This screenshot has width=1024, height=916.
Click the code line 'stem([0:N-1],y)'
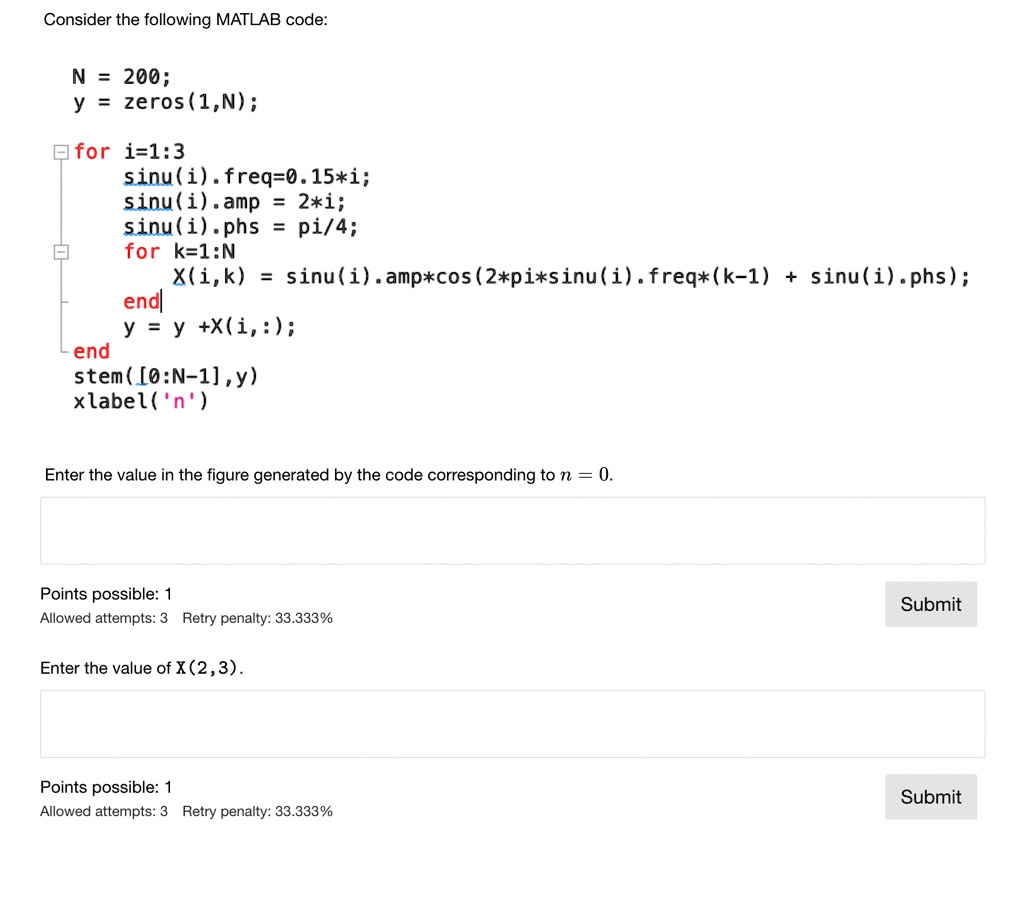coord(166,377)
